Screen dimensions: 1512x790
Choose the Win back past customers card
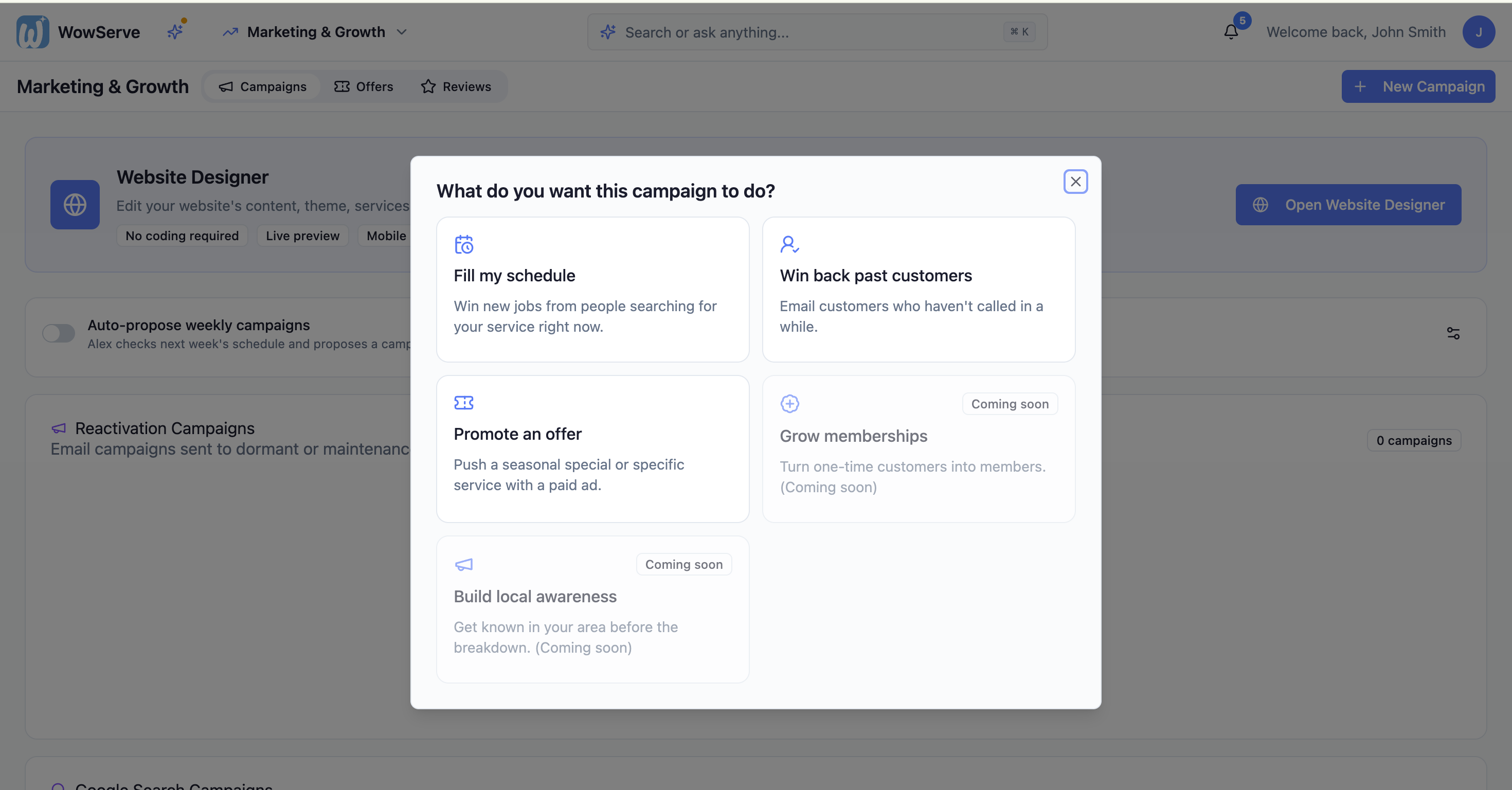click(x=919, y=290)
